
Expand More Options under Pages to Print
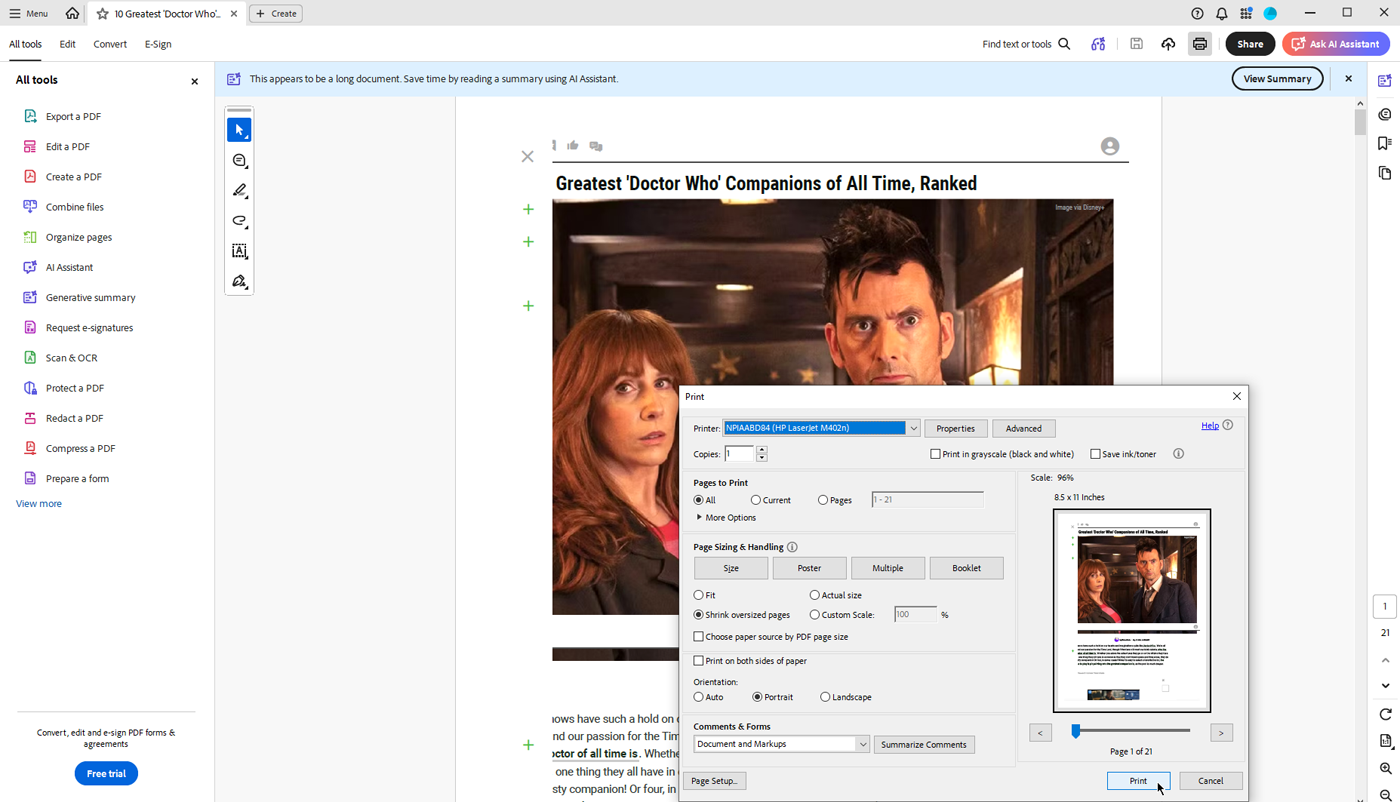[726, 518]
